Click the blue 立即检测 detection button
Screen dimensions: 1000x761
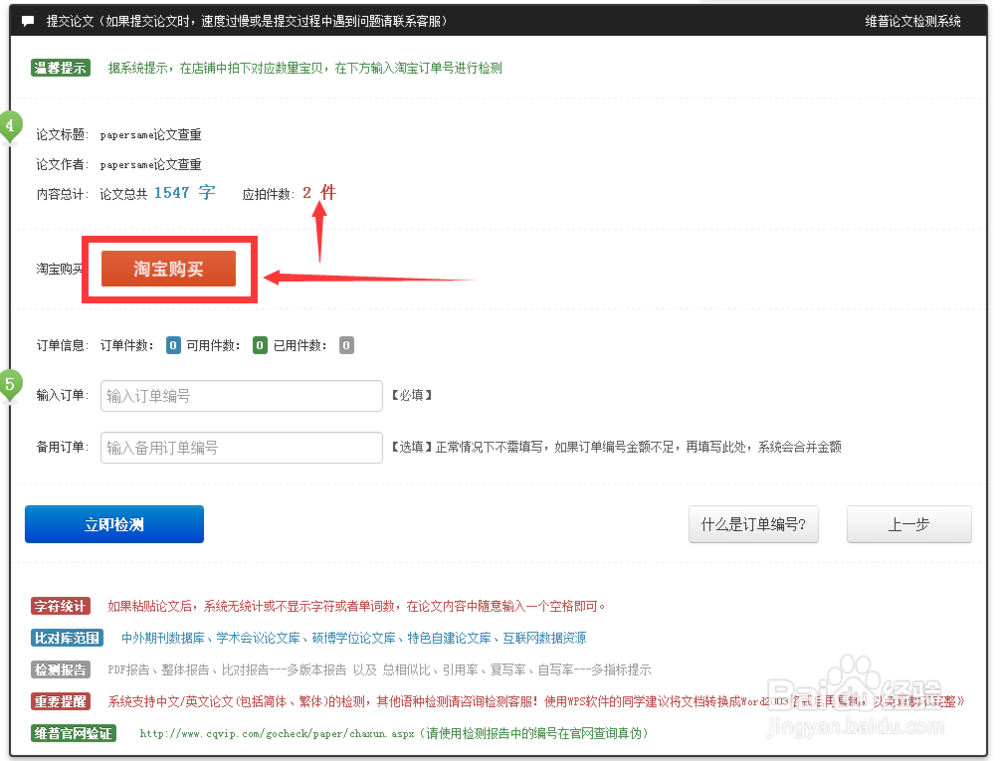point(114,524)
